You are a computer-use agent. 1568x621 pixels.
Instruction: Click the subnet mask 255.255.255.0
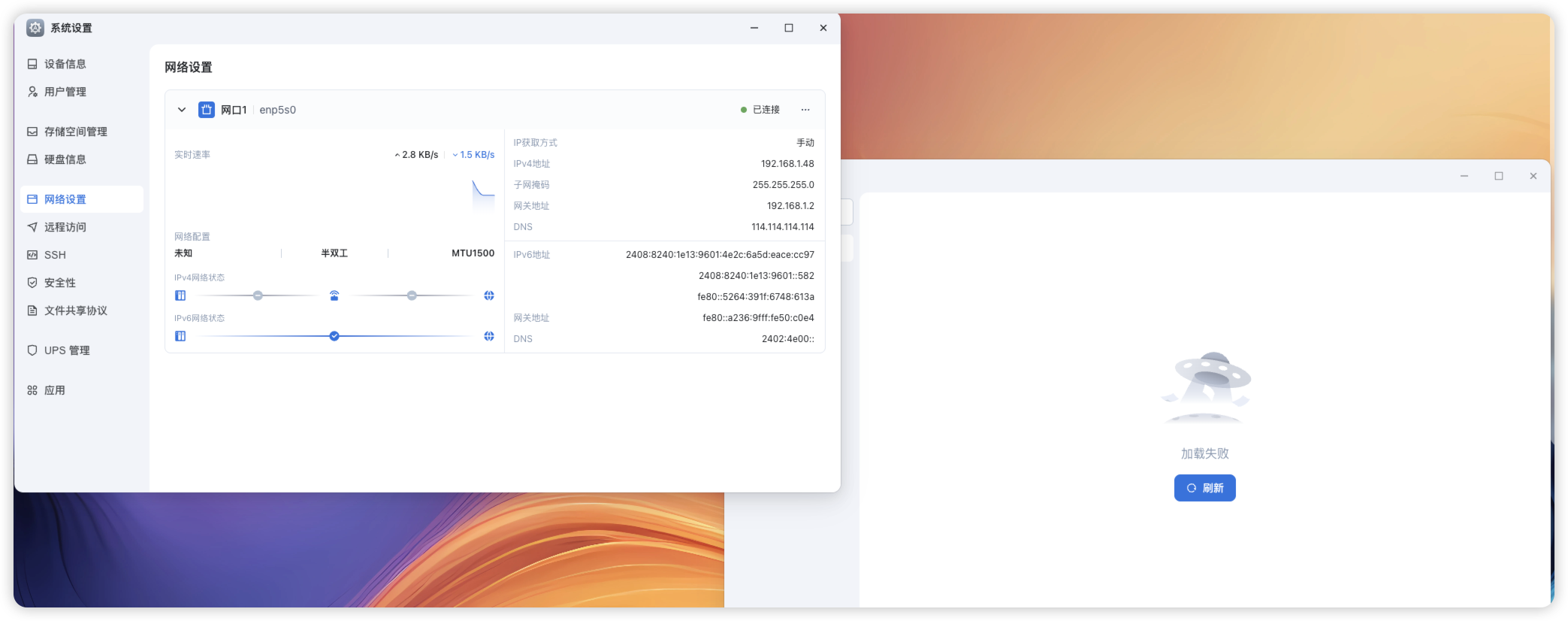[x=784, y=185]
